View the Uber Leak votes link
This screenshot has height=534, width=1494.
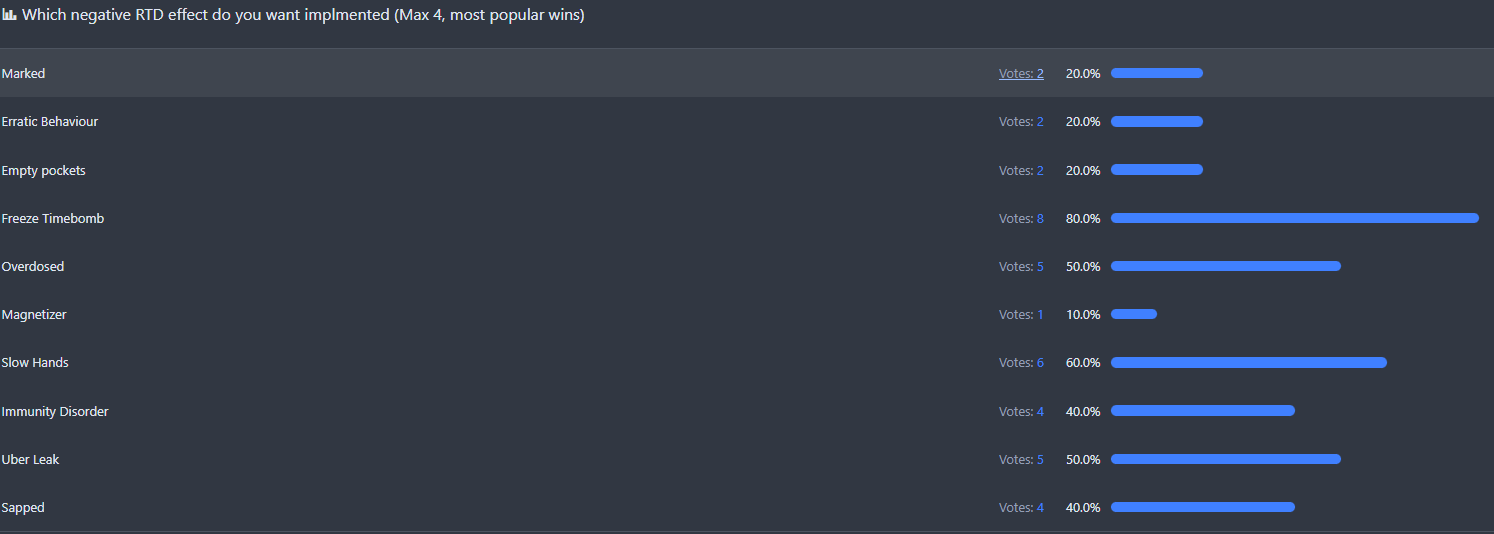(x=1021, y=460)
